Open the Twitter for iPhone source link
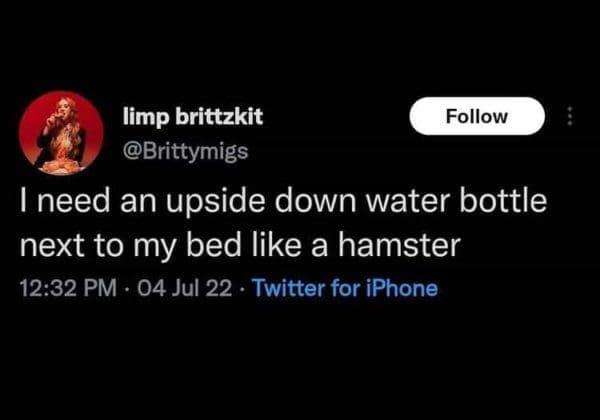This screenshot has height=420, width=600. coord(345,288)
